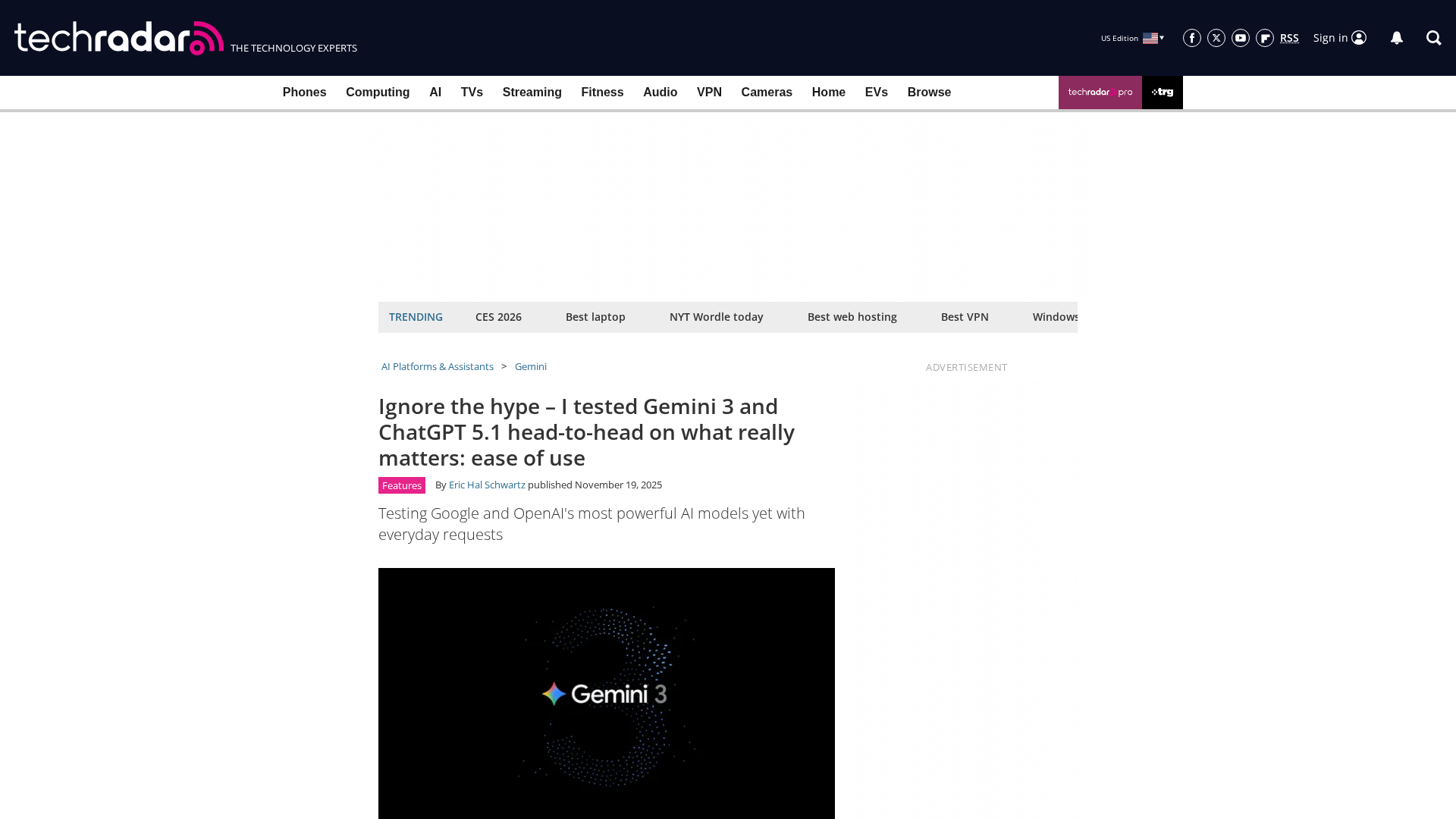
Task: Click the notifications bell icon
Action: point(1397,38)
